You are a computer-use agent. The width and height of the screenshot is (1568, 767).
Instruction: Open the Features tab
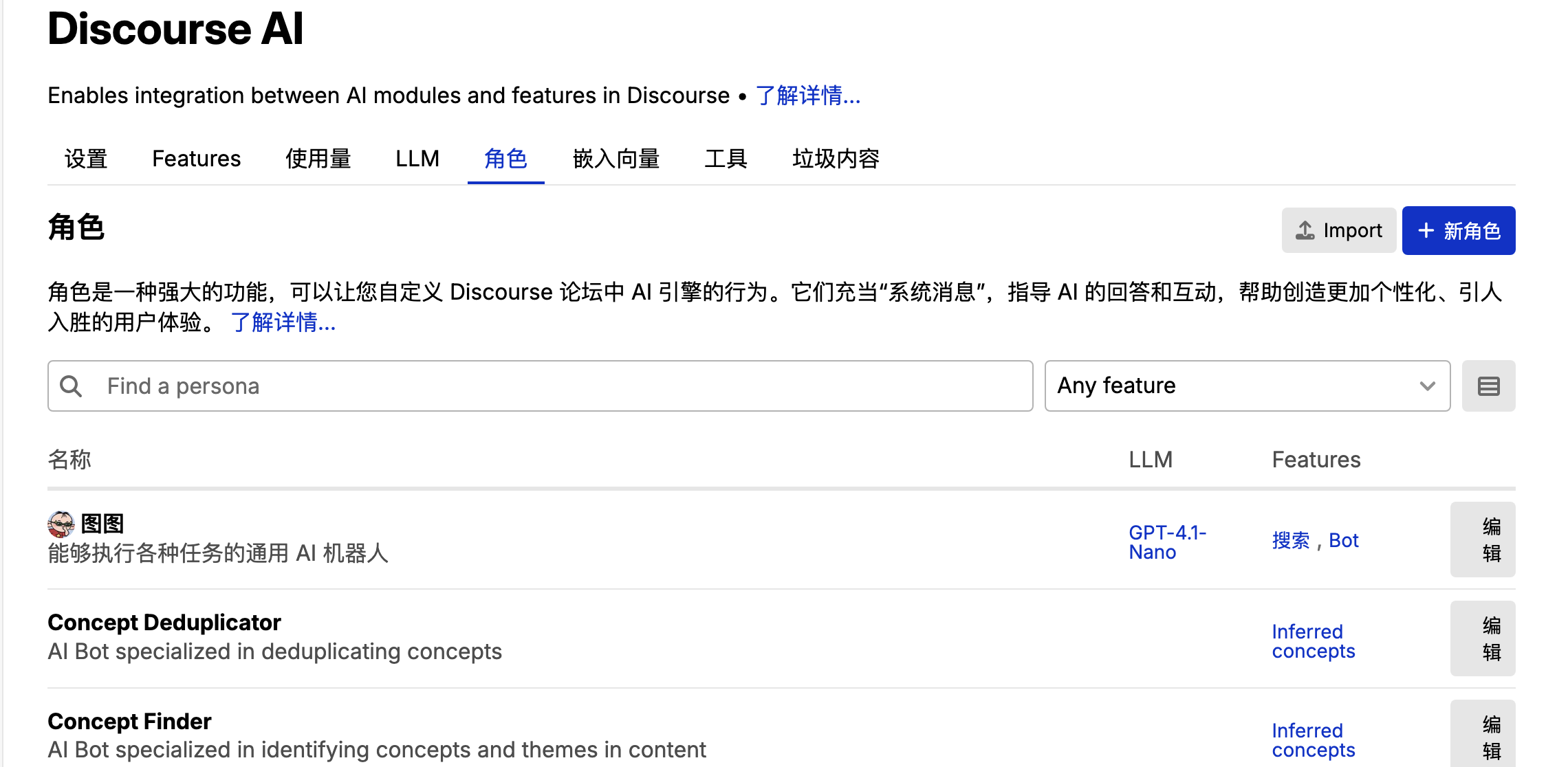196,159
